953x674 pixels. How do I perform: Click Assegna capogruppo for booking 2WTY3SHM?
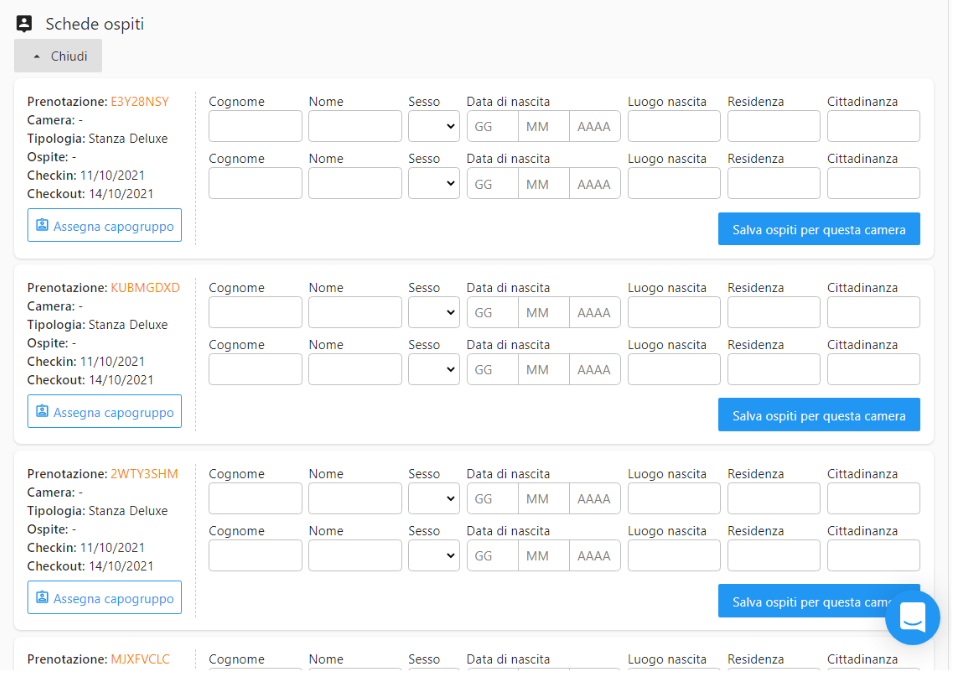pyautogui.click(x=104, y=598)
